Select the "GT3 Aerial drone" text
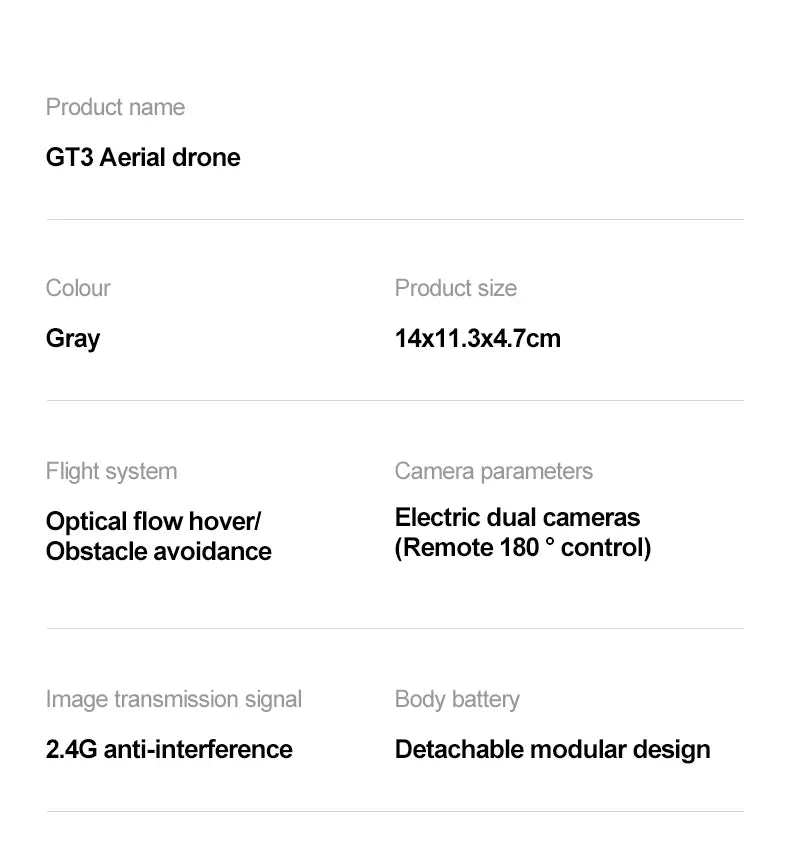 point(143,157)
